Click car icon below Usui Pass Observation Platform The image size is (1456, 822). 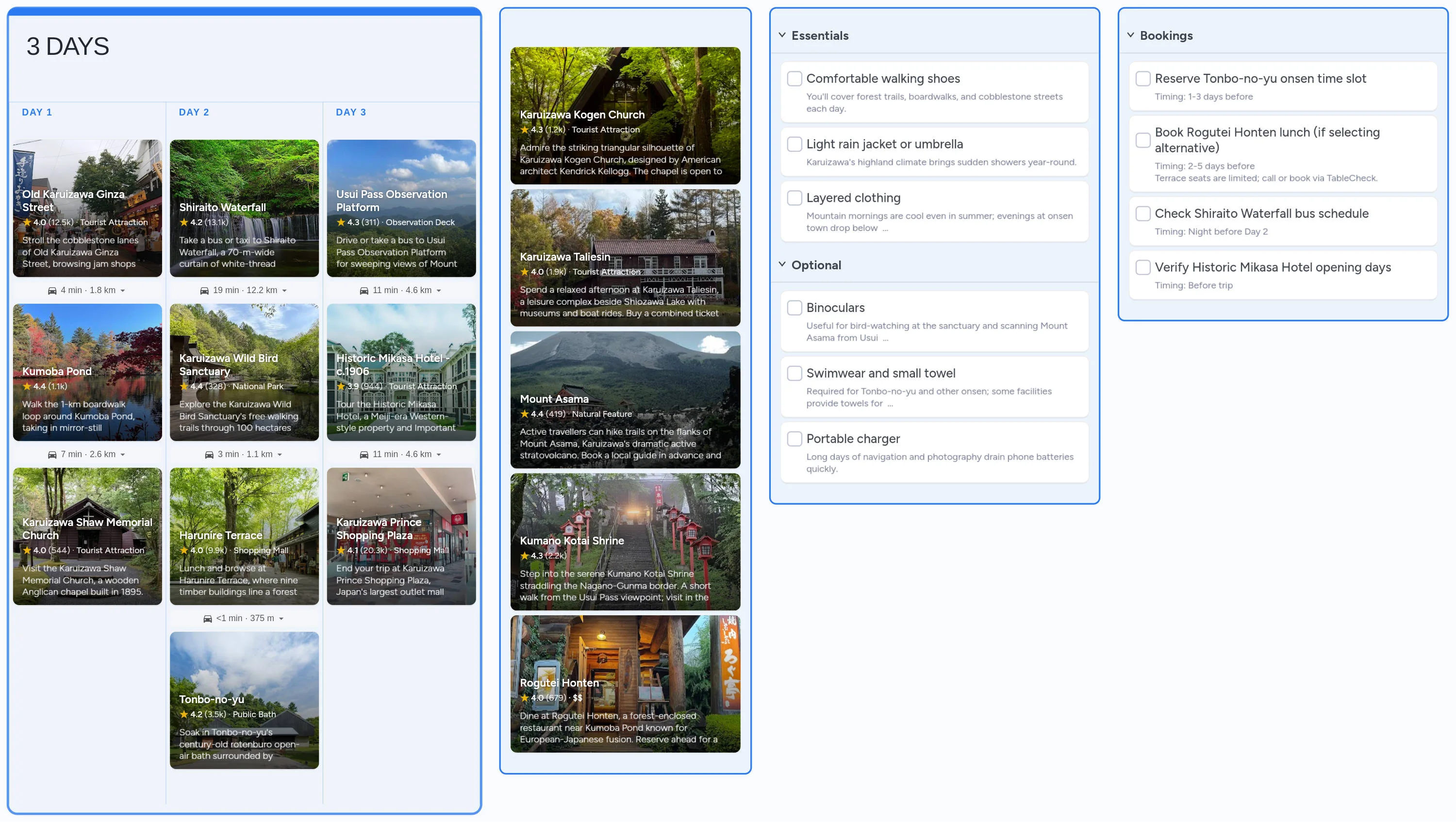point(364,290)
